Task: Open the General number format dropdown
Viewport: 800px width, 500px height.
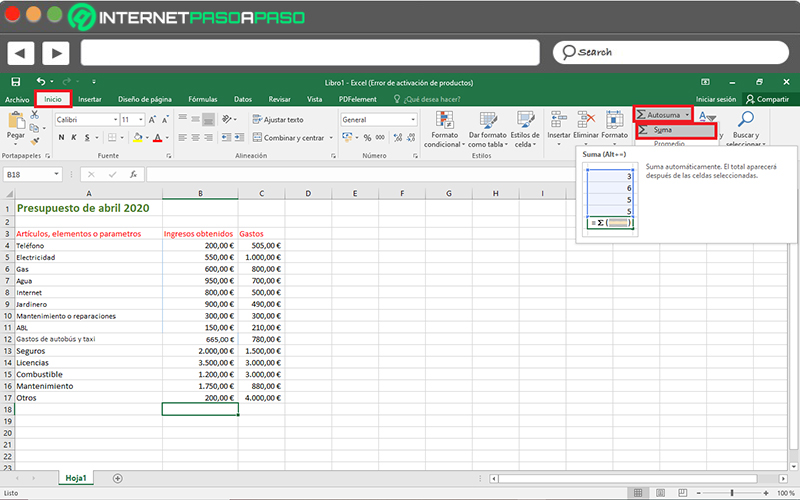Action: (x=413, y=120)
